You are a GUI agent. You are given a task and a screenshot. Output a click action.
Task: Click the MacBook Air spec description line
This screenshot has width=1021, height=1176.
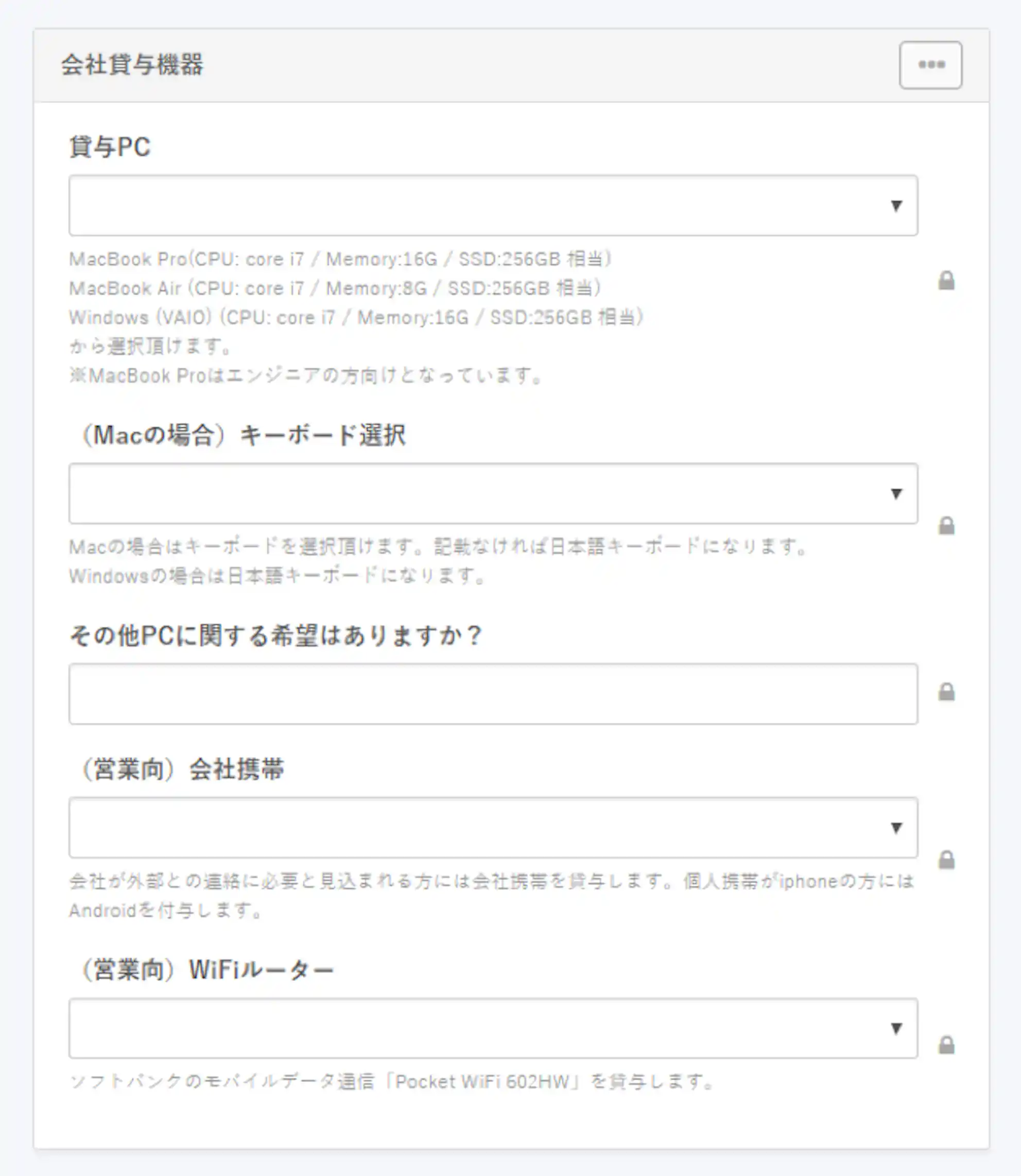335,288
